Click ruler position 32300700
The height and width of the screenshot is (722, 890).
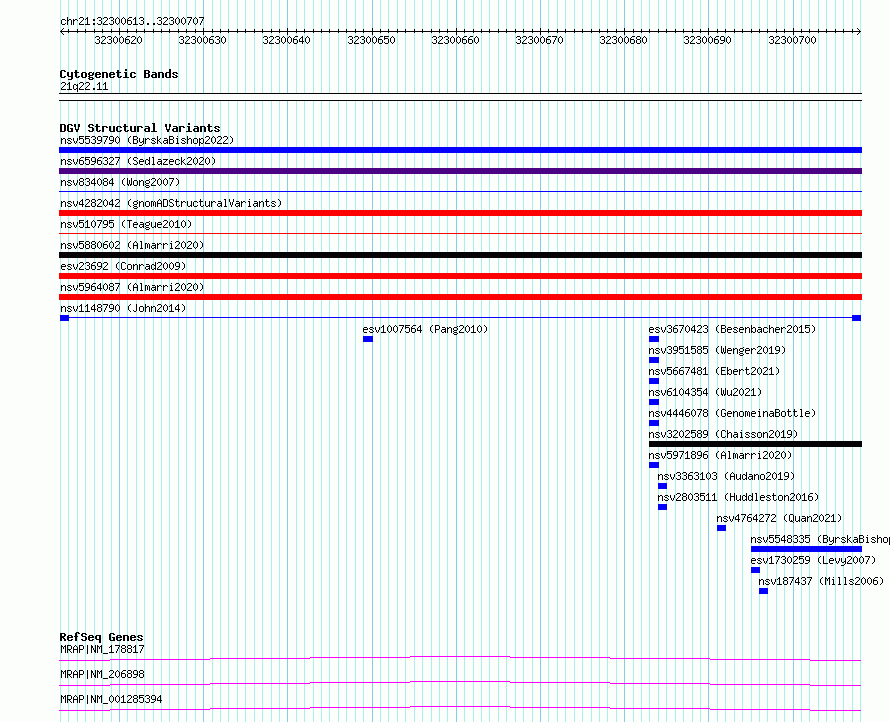[x=792, y=40]
